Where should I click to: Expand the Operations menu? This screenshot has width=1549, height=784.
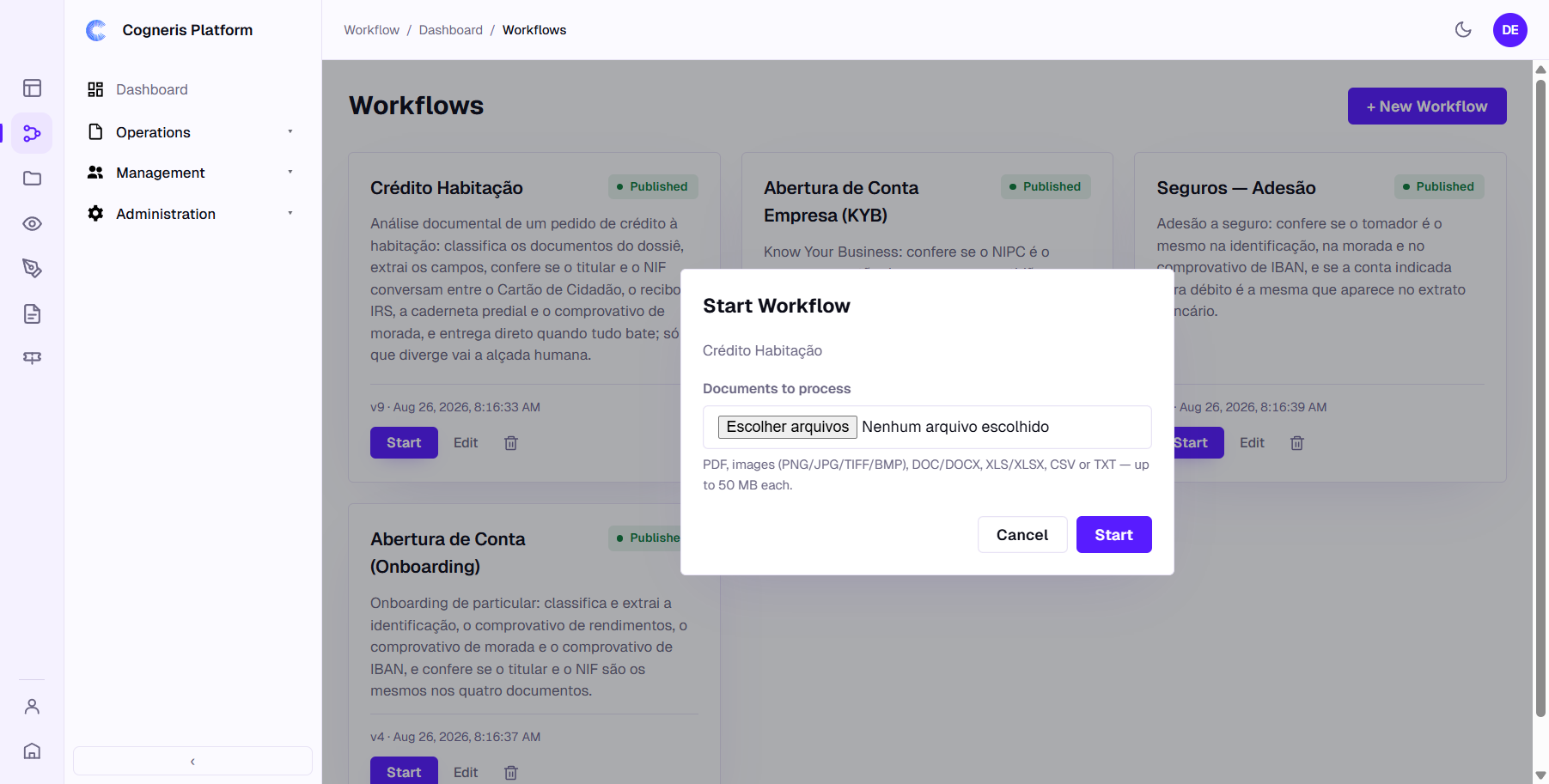[x=192, y=132]
